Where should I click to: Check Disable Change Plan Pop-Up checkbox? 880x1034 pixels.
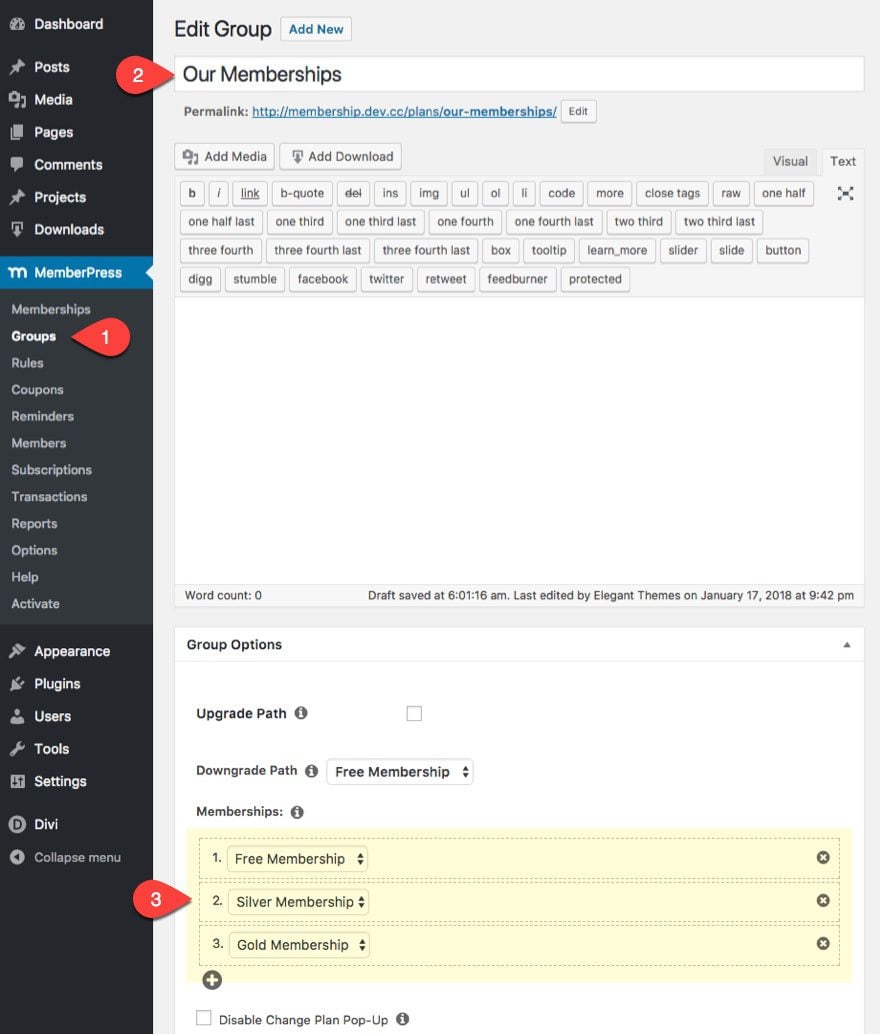pos(204,1018)
